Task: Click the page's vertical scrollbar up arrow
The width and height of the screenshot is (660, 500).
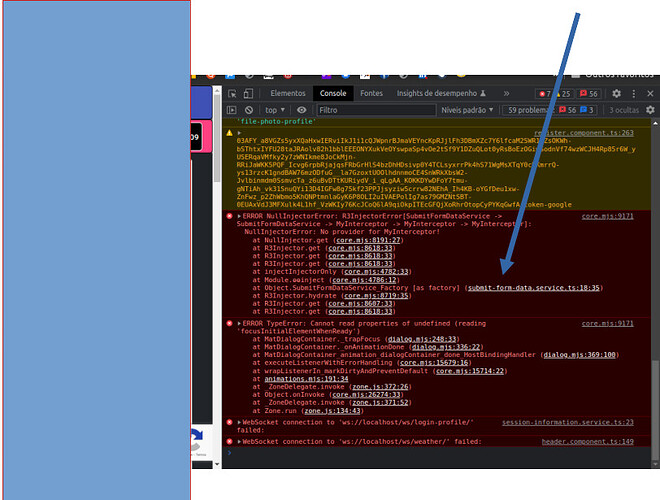Action: click(217, 90)
